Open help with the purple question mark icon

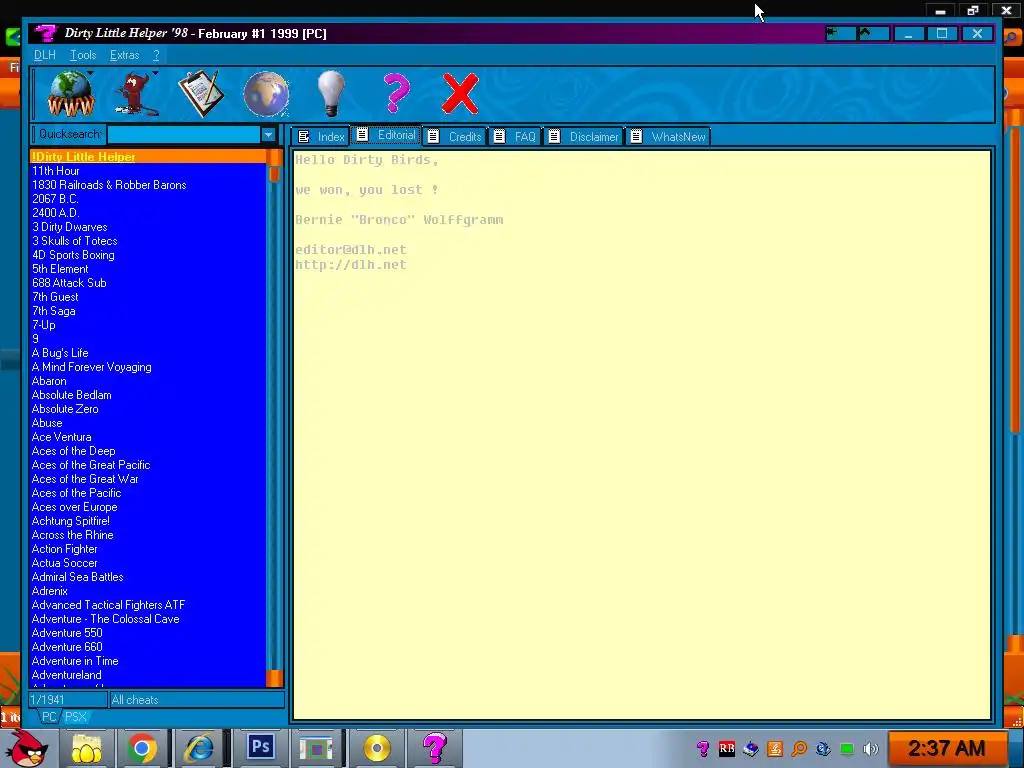pyautogui.click(x=396, y=94)
